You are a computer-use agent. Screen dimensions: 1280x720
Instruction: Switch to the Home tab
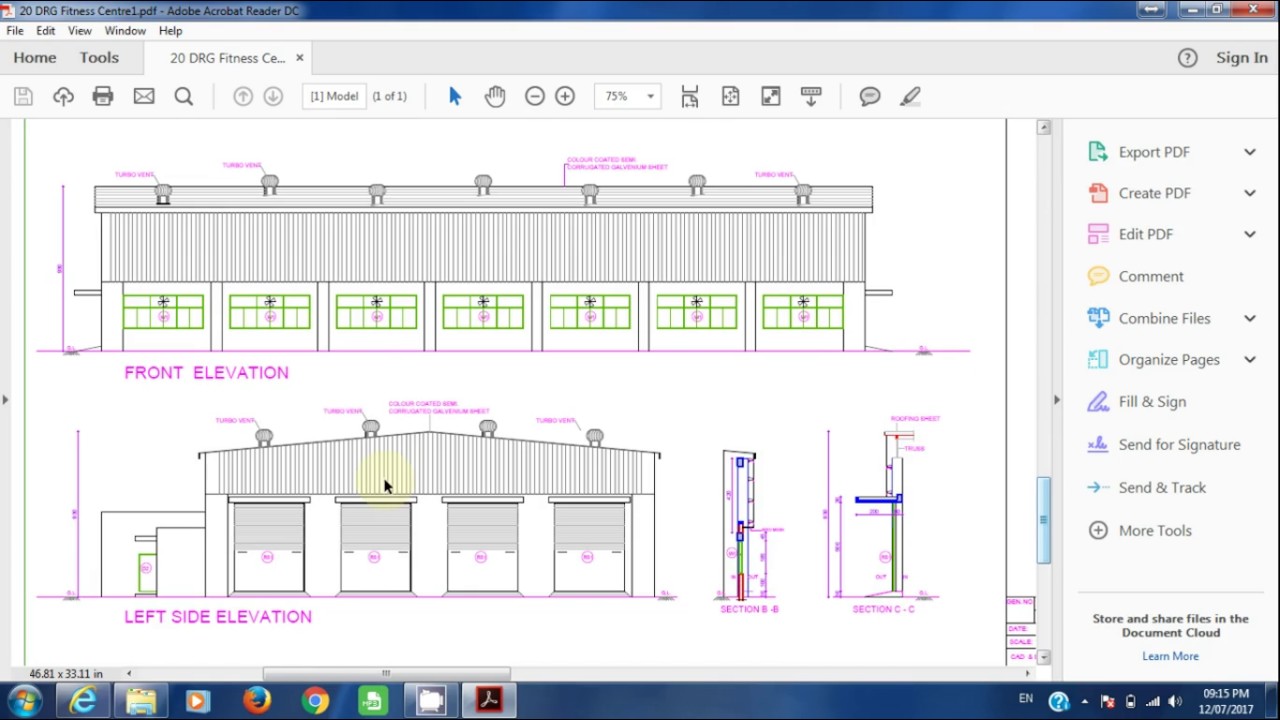point(35,58)
